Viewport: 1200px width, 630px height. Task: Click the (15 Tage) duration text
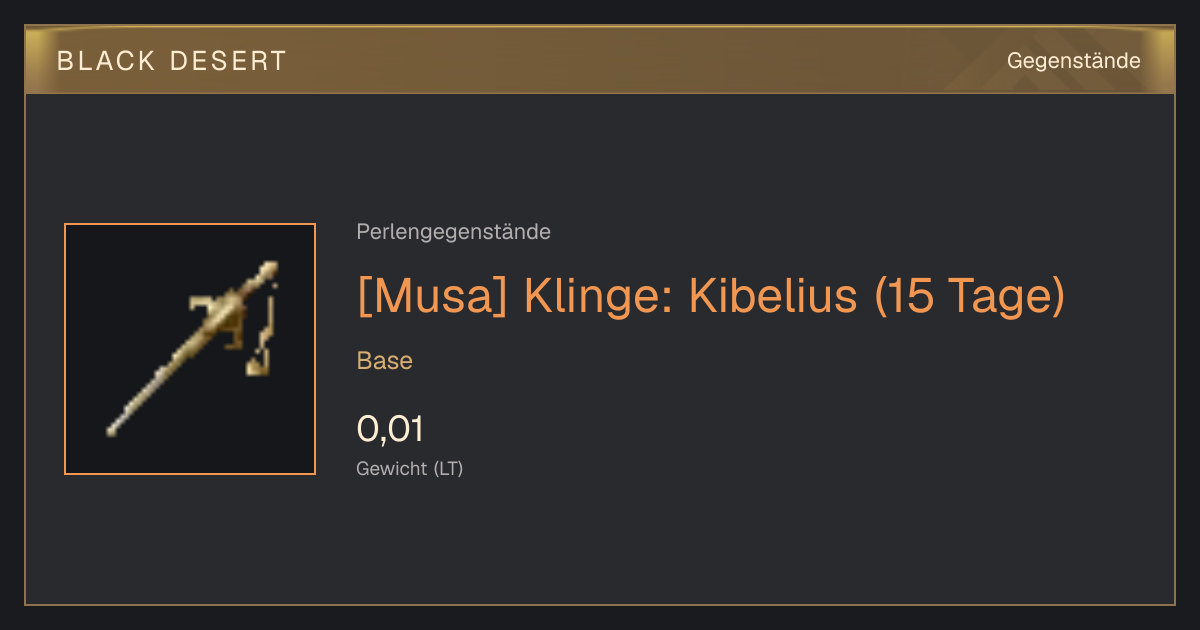[969, 296]
